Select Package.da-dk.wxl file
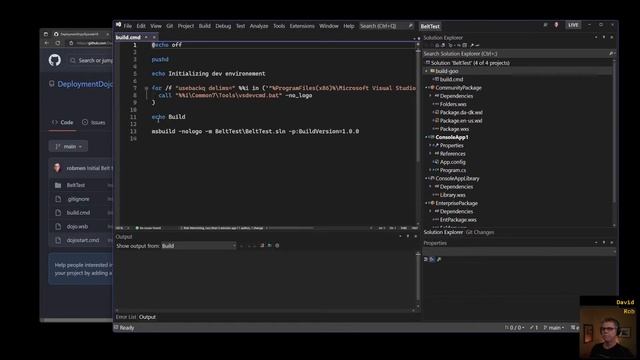 coord(461,112)
